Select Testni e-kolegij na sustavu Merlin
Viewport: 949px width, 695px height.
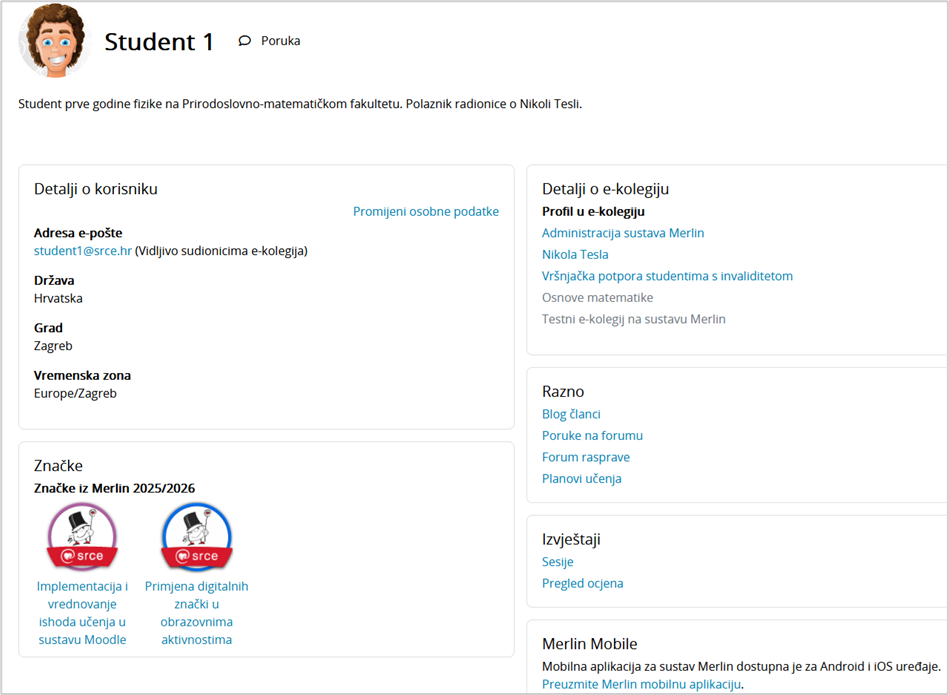point(633,319)
